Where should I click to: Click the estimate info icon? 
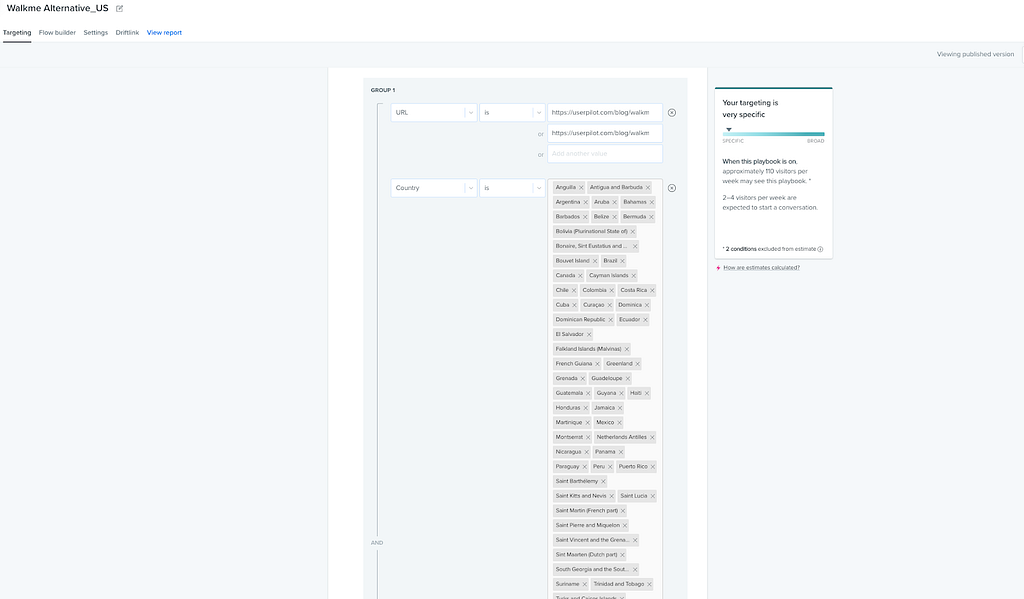[x=820, y=249]
